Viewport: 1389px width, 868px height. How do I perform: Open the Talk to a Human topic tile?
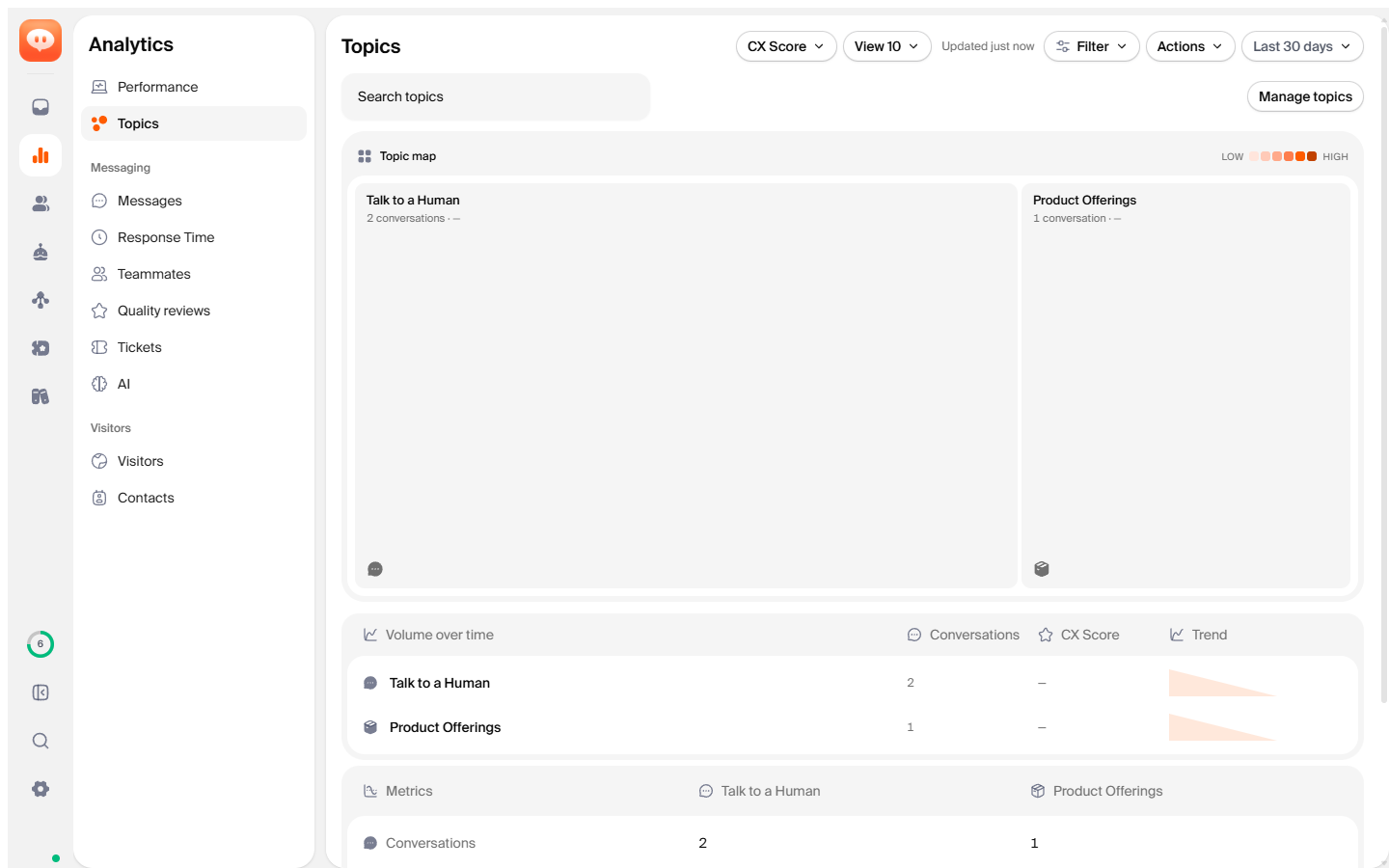pyautogui.click(x=686, y=386)
